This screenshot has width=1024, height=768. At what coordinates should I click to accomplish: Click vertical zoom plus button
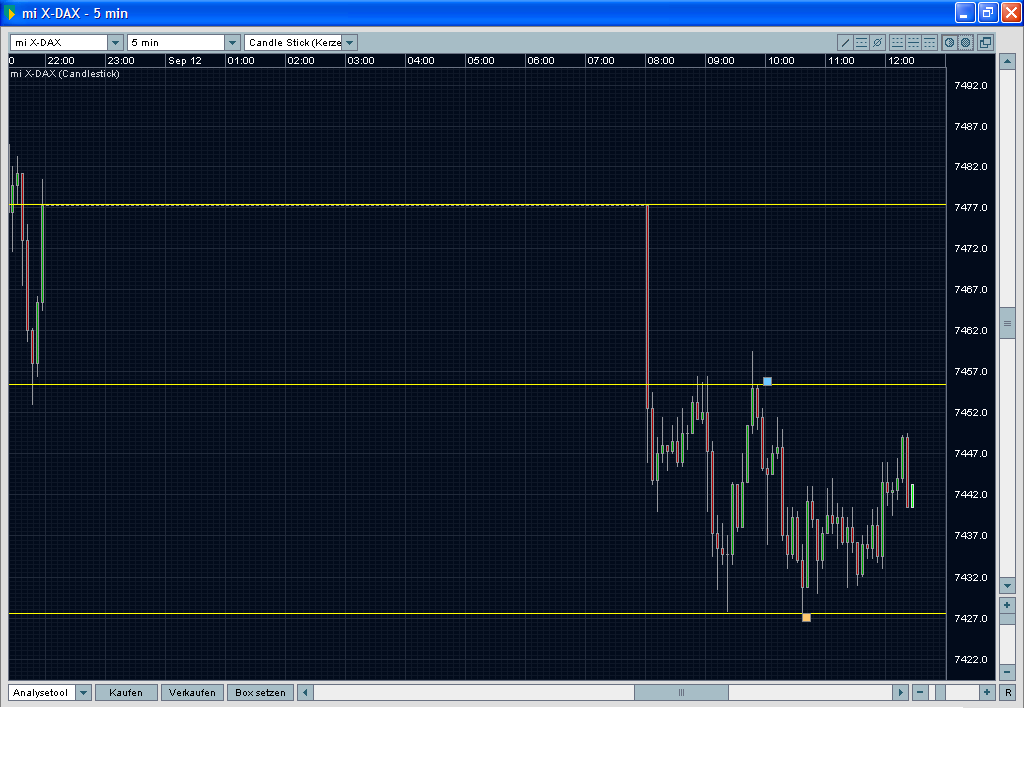[1007, 605]
